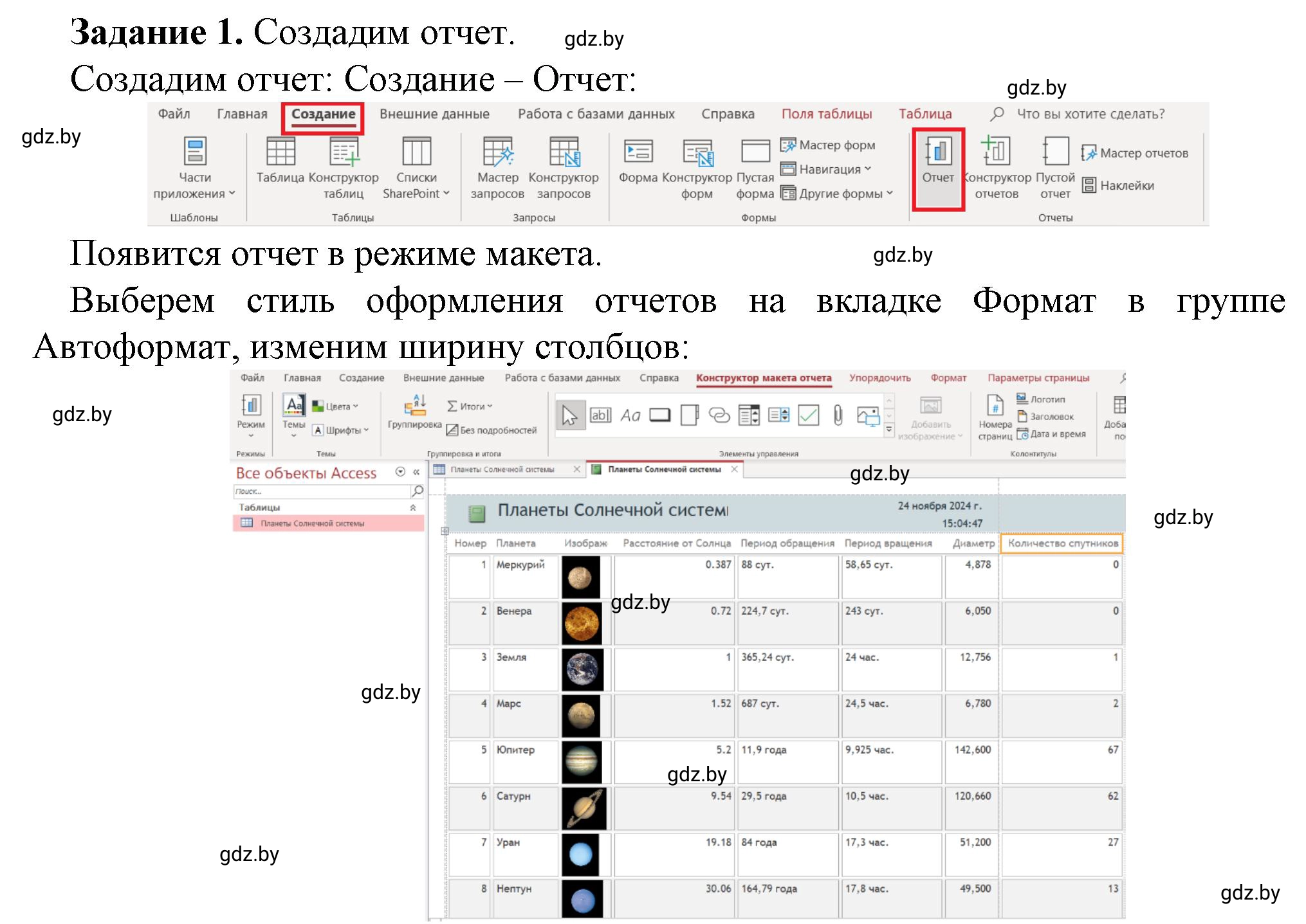Choose the text box 'ab|' control
1306x924 pixels.
pos(600,415)
